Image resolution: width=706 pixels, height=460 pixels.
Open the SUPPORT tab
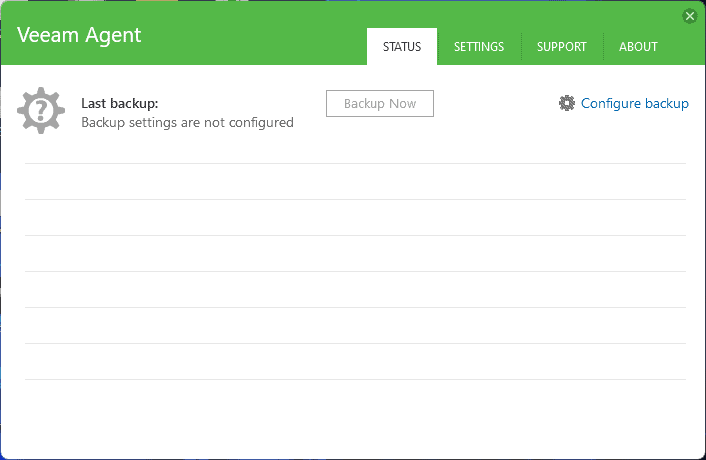[x=561, y=47]
